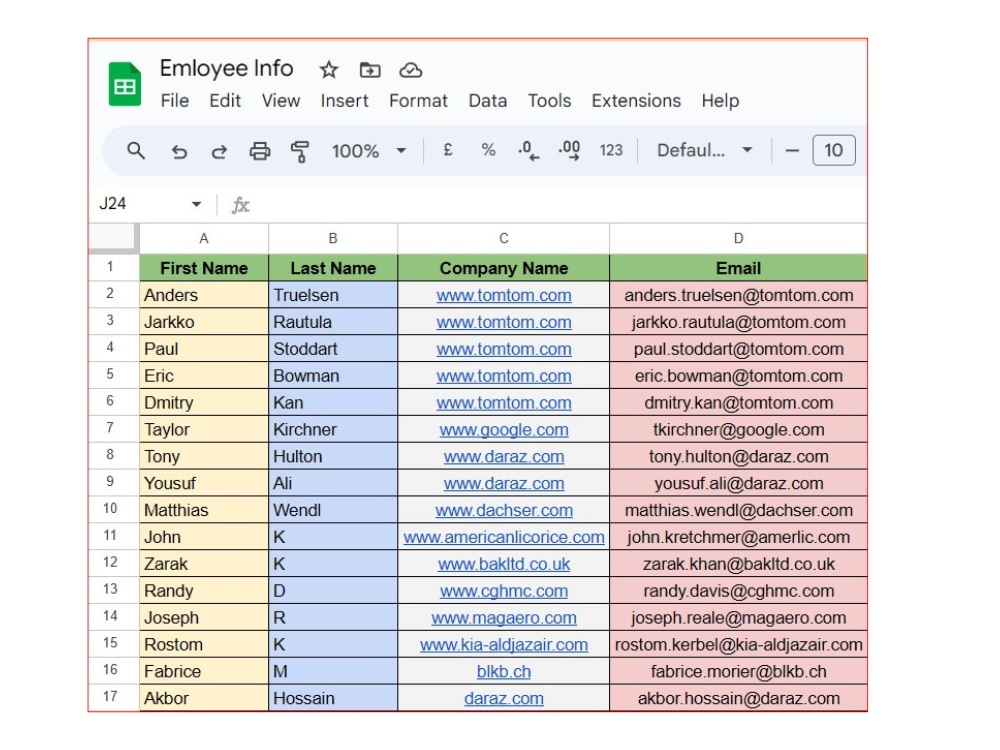Viewport: 1000px width, 750px height.
Task: Select the cell containing Stoddart
Action: tap(333, 349)
